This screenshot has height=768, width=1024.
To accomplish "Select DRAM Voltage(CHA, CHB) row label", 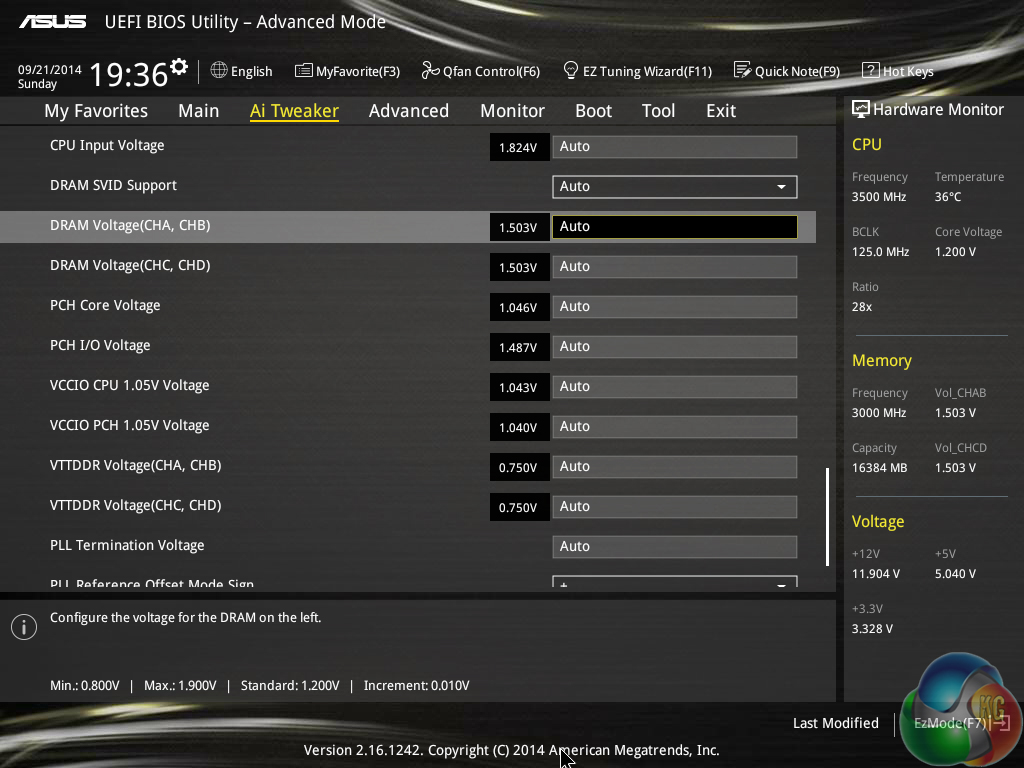I will 130,225.
